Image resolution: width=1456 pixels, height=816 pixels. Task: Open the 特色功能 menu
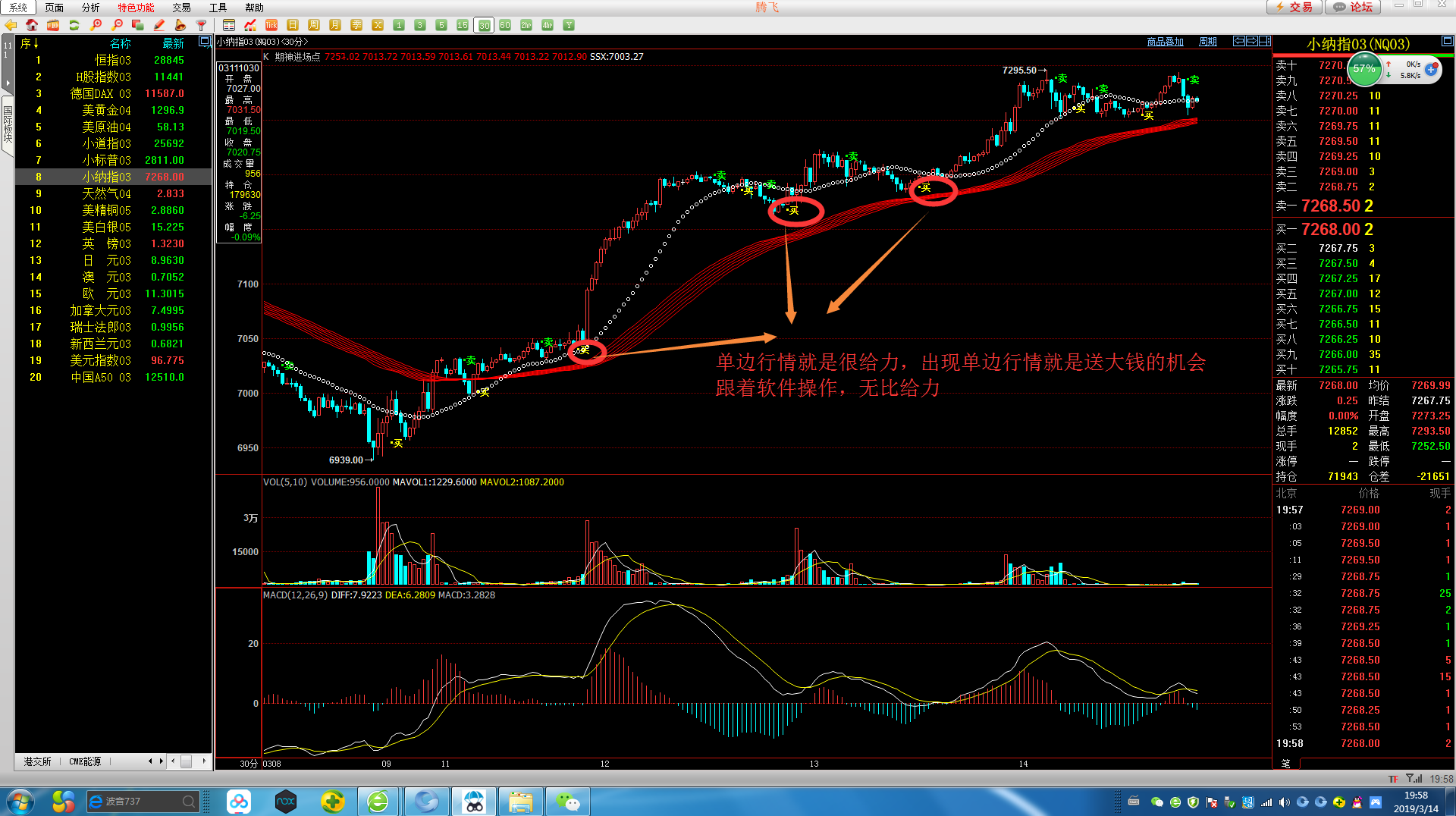(136, 8)
